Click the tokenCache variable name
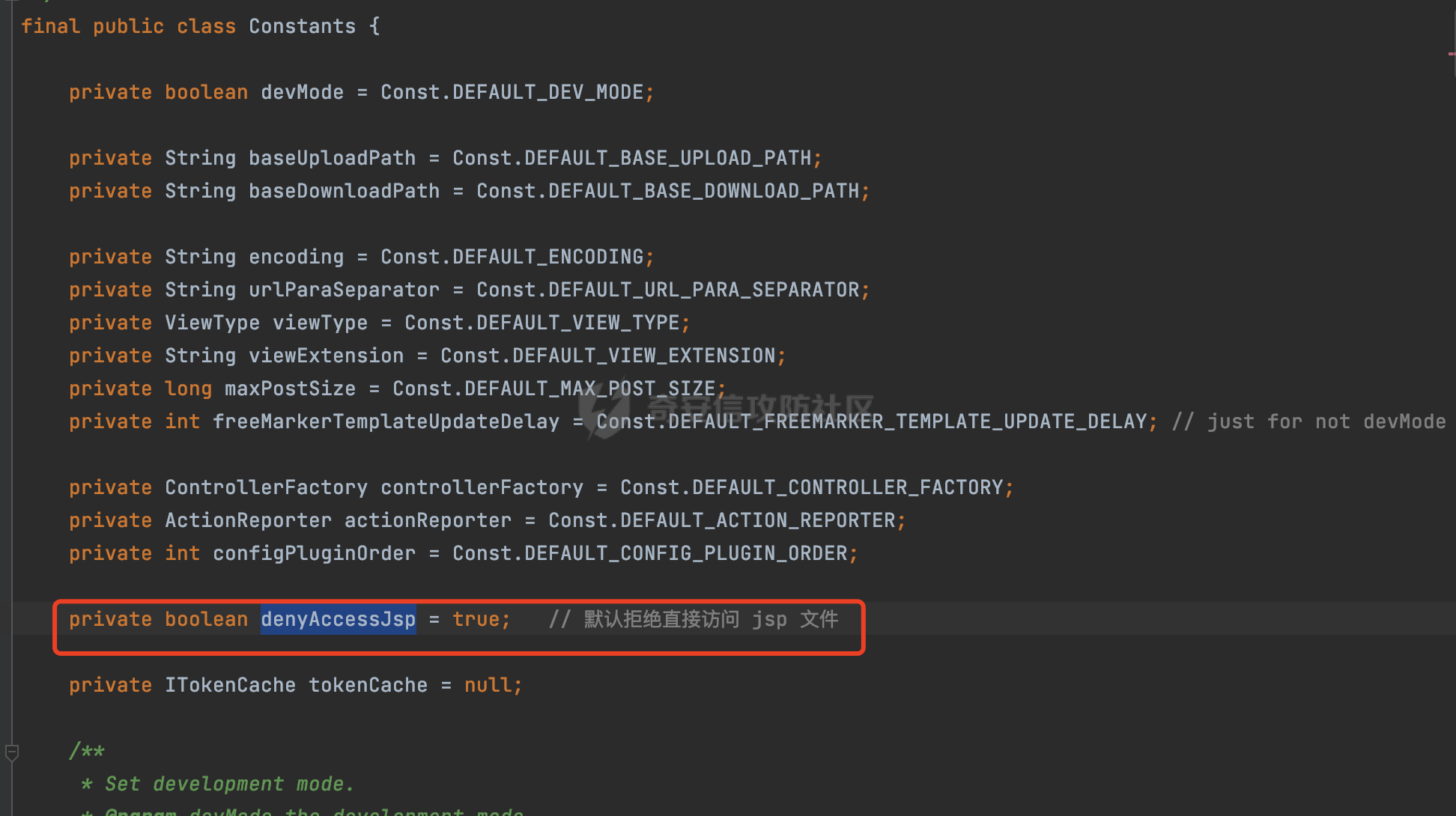This screenshot has width=1456, height=816. 368,685
